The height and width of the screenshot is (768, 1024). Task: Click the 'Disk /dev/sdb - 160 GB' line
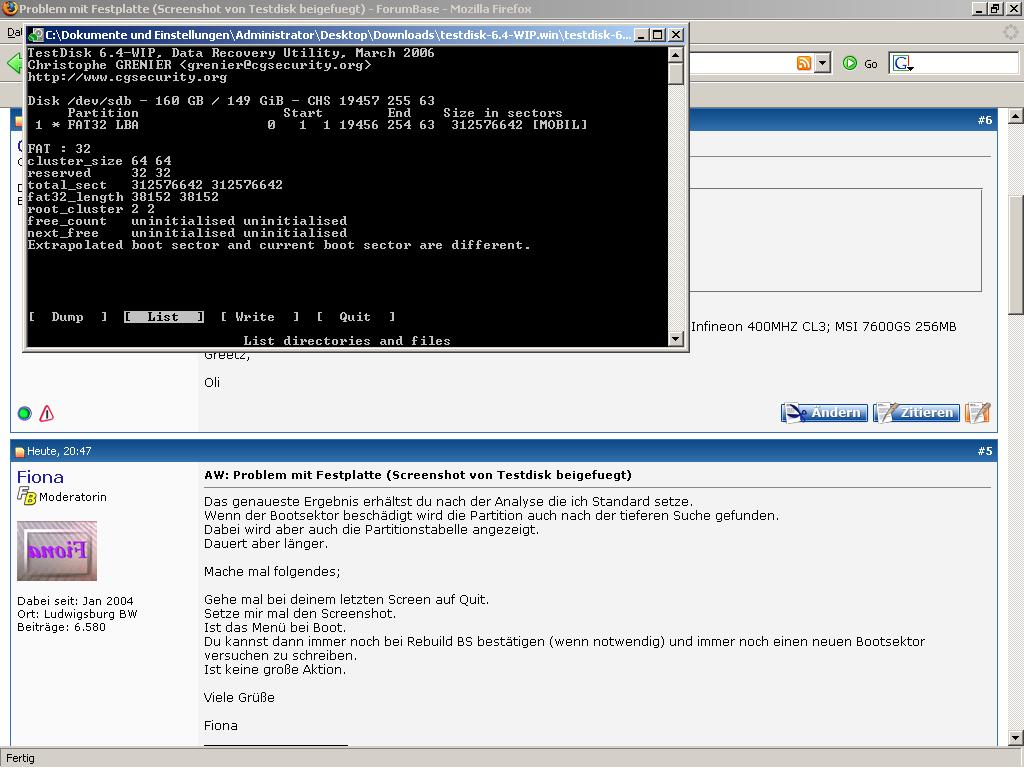(x=231, y=101)
